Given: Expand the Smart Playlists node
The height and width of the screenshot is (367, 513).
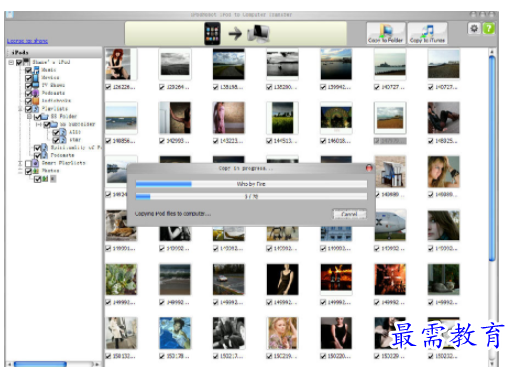Looking at the screenshot, I should (x=20, y=163).
